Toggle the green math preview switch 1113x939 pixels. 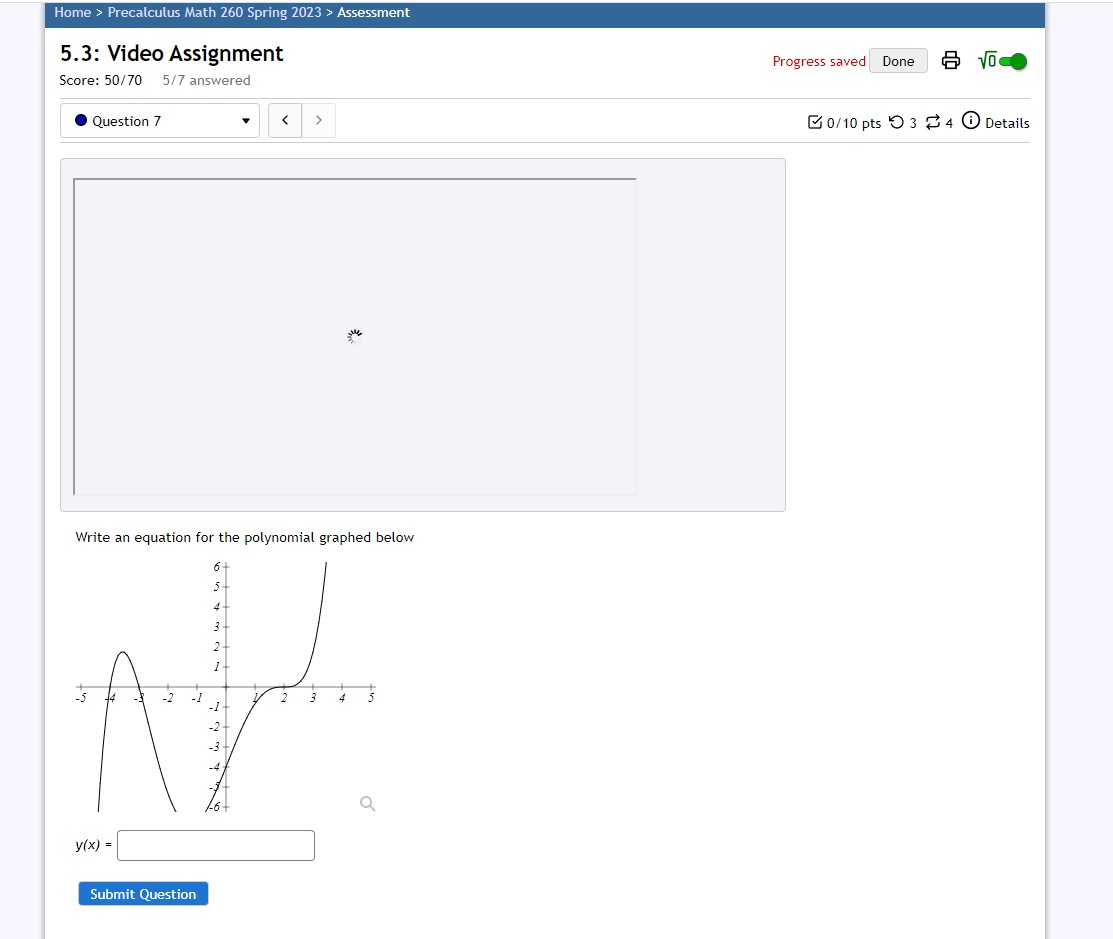[x=1012, y=61]
